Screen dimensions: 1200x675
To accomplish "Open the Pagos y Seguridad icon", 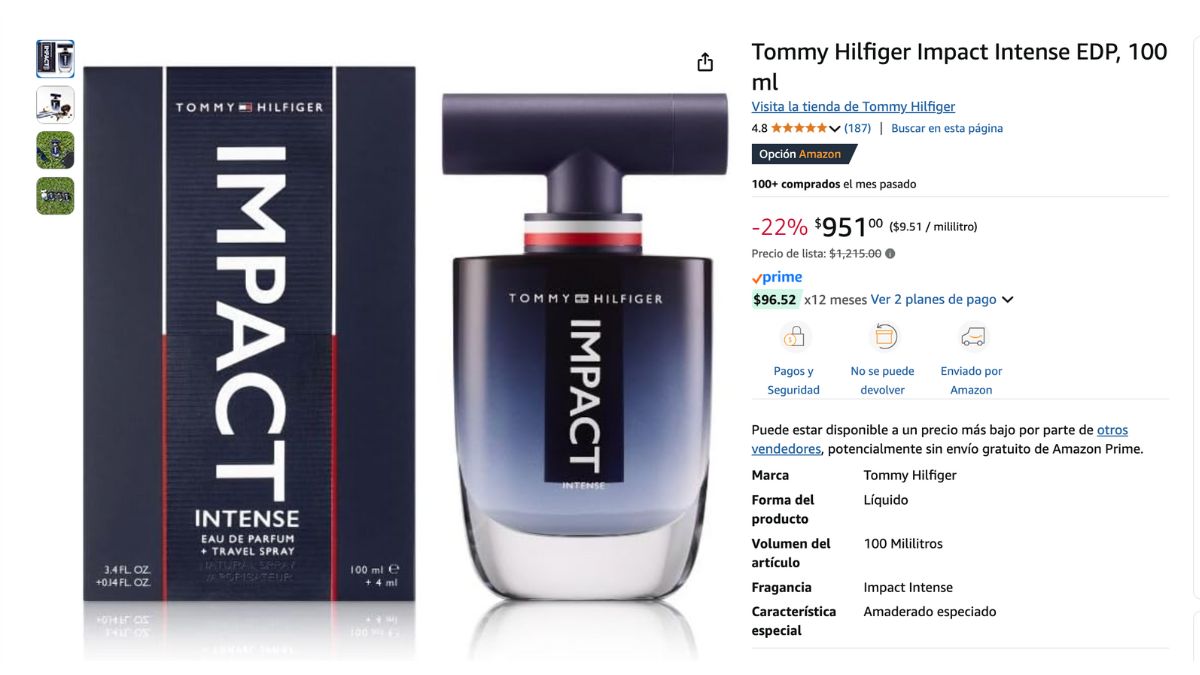I will pyautogui.click(x=794, y=337).
